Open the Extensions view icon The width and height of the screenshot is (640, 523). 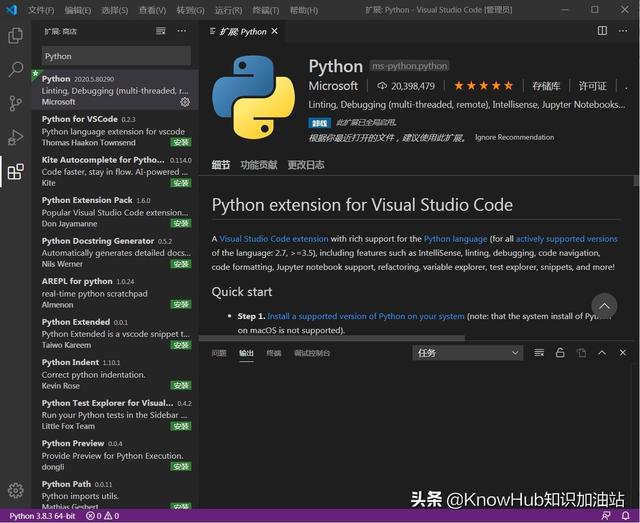click(x=16, y=171)
